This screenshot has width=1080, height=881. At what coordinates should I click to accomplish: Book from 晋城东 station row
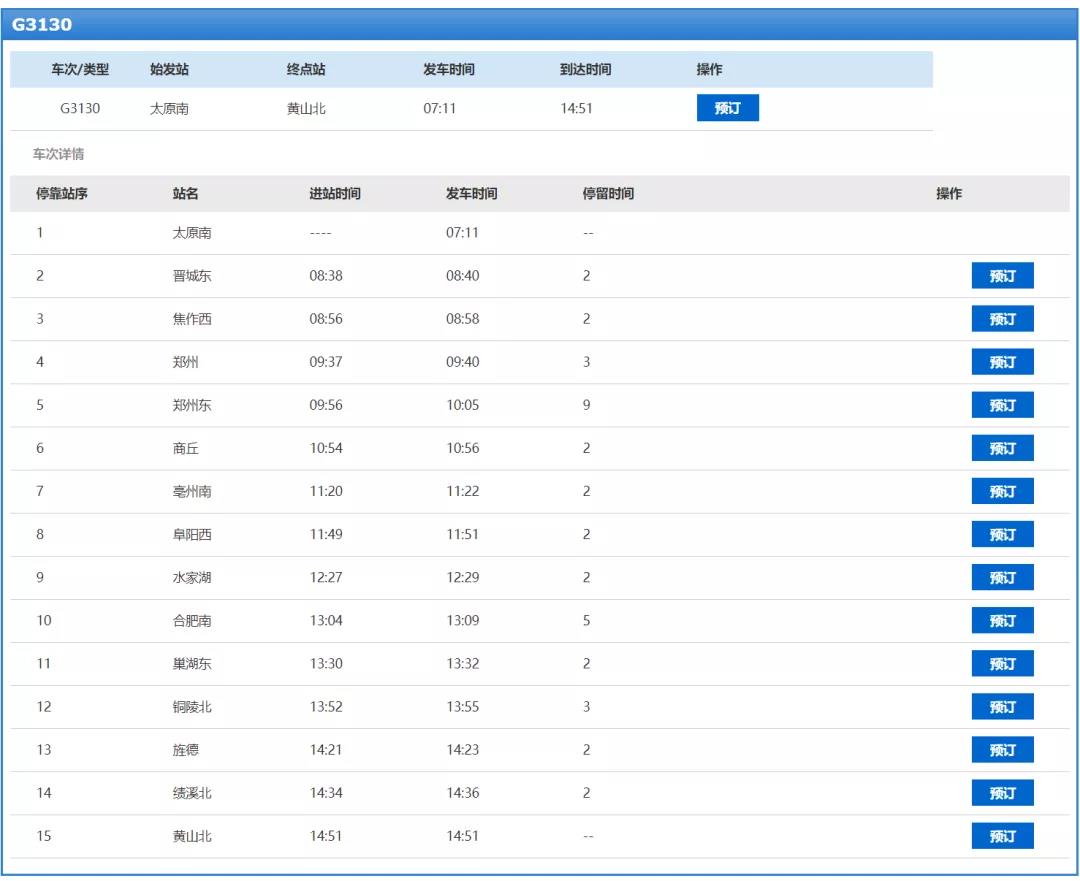[x=1002, y=276]
